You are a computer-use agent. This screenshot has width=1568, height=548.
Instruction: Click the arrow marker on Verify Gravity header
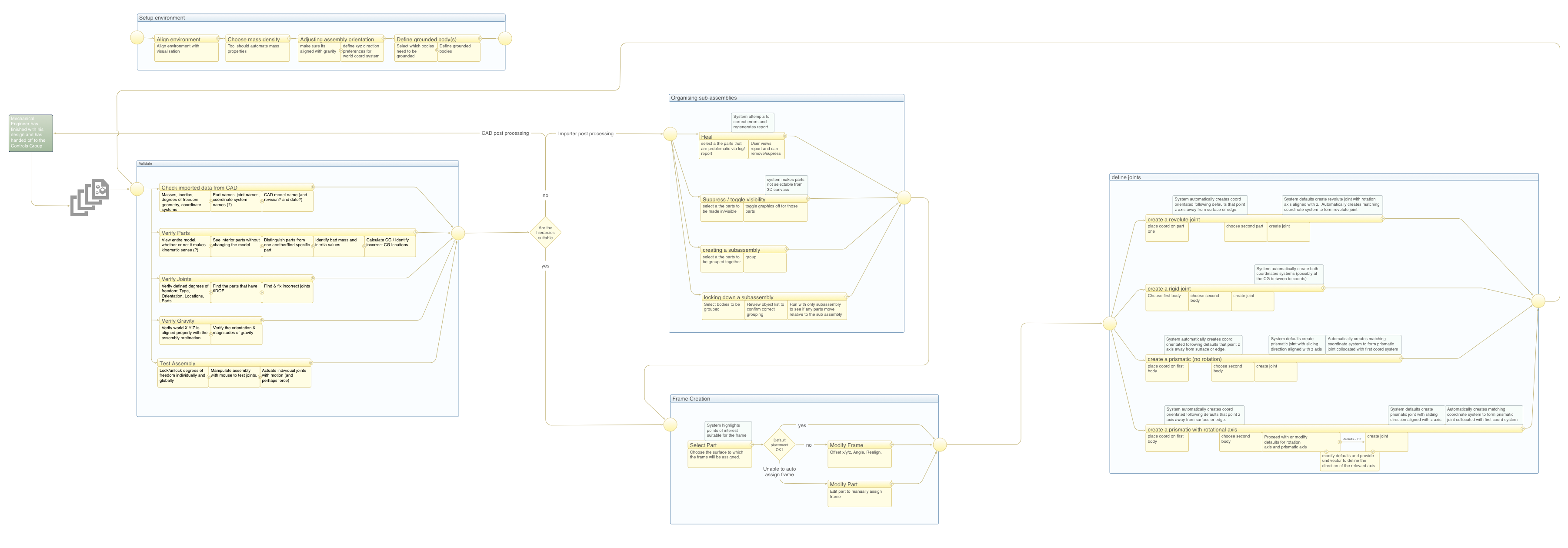(262, 320)
